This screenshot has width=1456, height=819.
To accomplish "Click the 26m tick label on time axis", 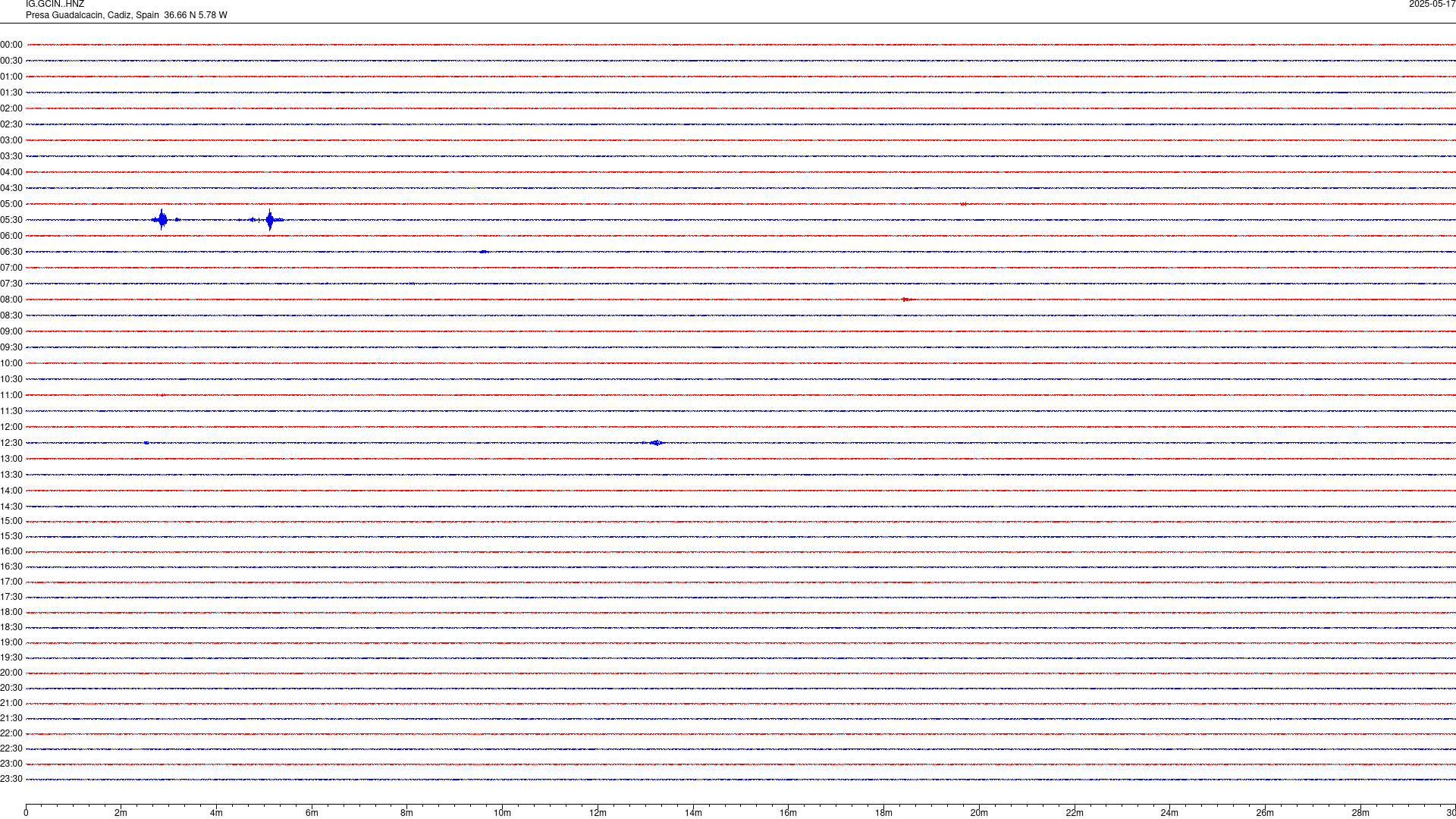I will point(1265,813).
